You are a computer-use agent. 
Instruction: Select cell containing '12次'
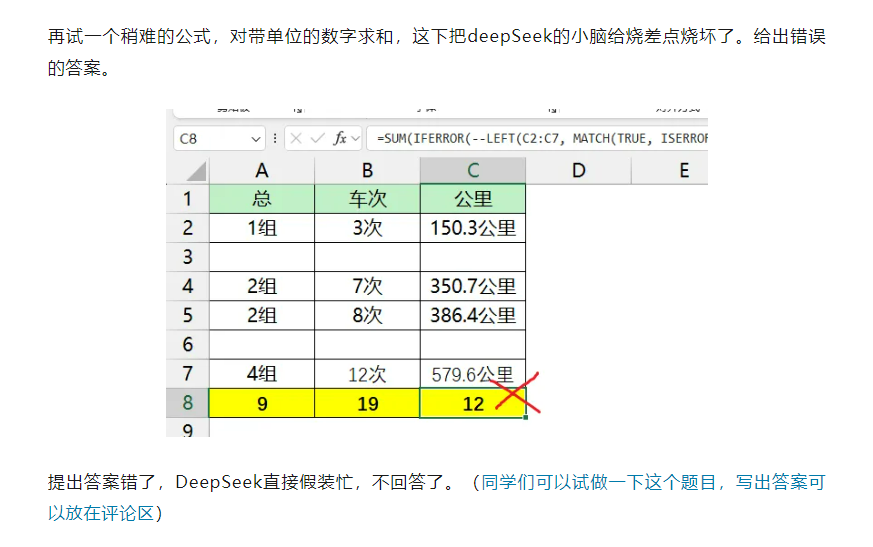(367, 374)
